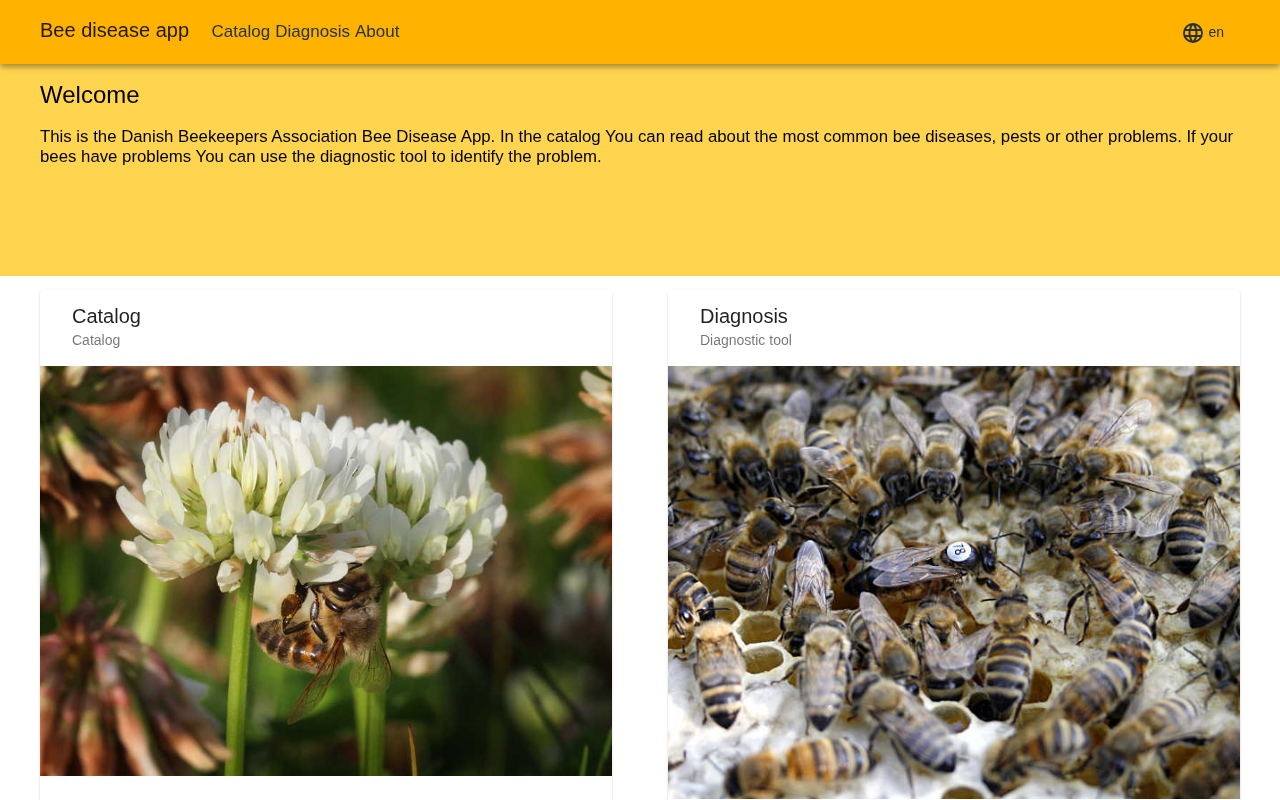Viewport: 1280px width, 800px height.
Task: Click the 'Welcome' heading
Action: (90, 95)
